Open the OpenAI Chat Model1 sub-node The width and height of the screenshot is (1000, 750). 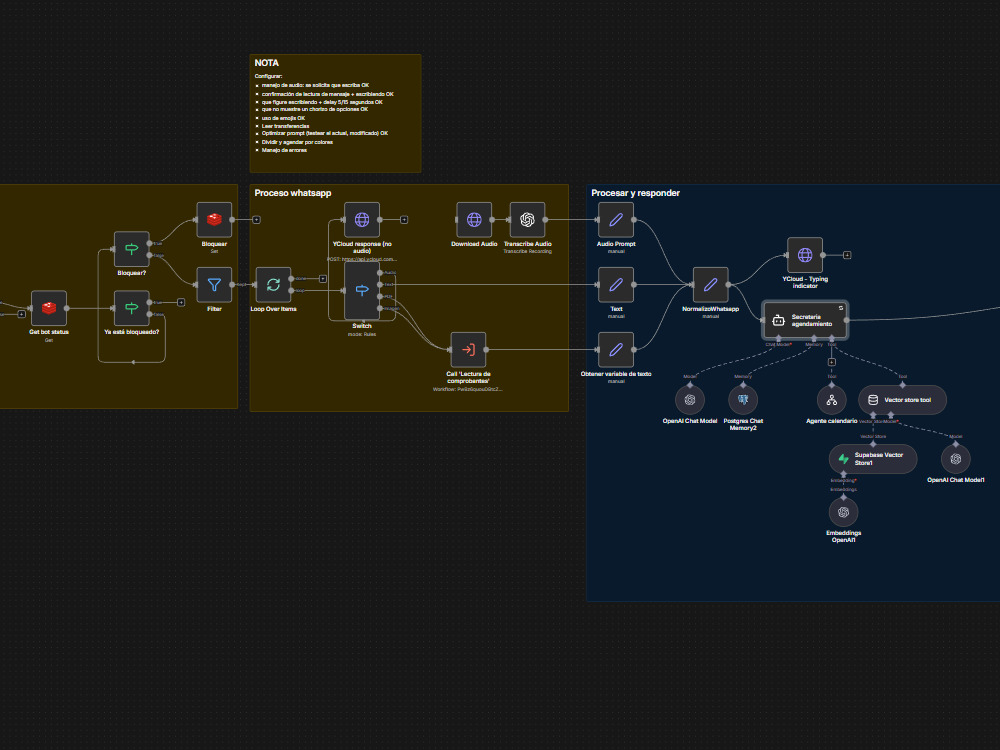(955, 459)
